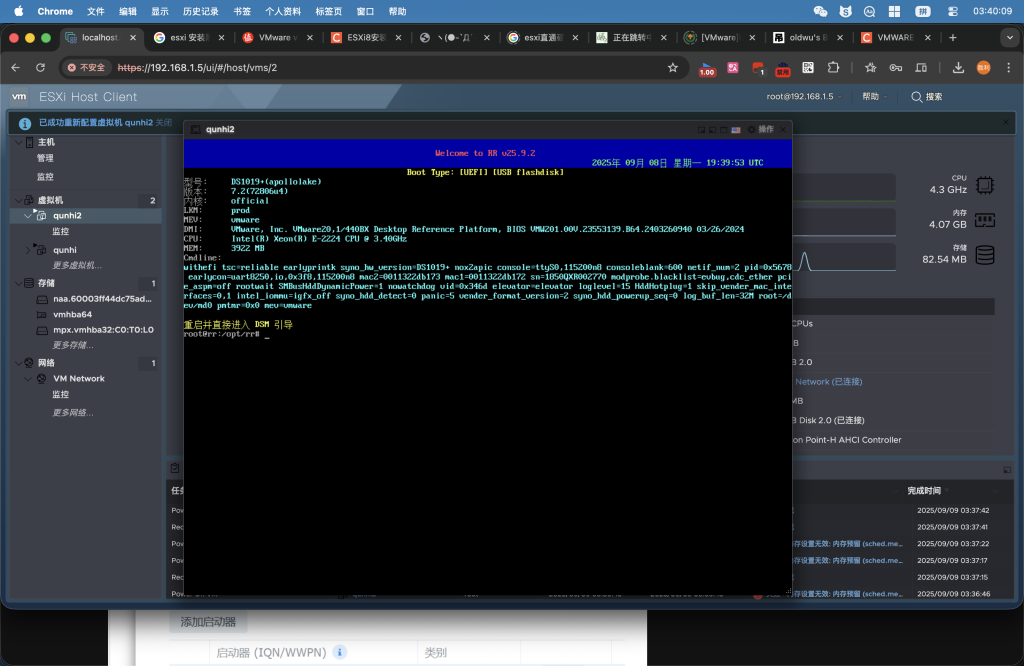Bookmark this page with the star icon
The image size is (1024, 666).
pos(673,68)
